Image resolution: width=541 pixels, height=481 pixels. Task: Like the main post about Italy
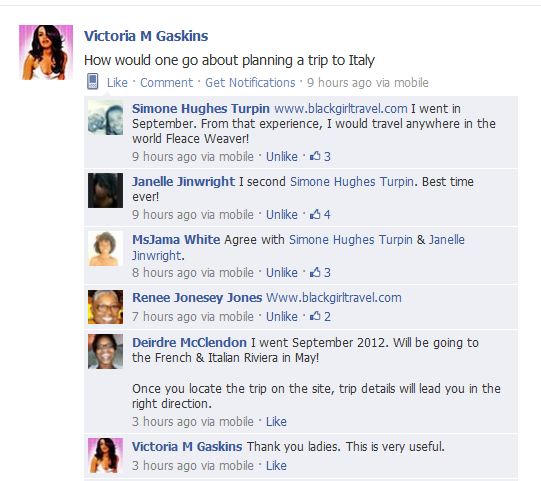tap(117, 83)
